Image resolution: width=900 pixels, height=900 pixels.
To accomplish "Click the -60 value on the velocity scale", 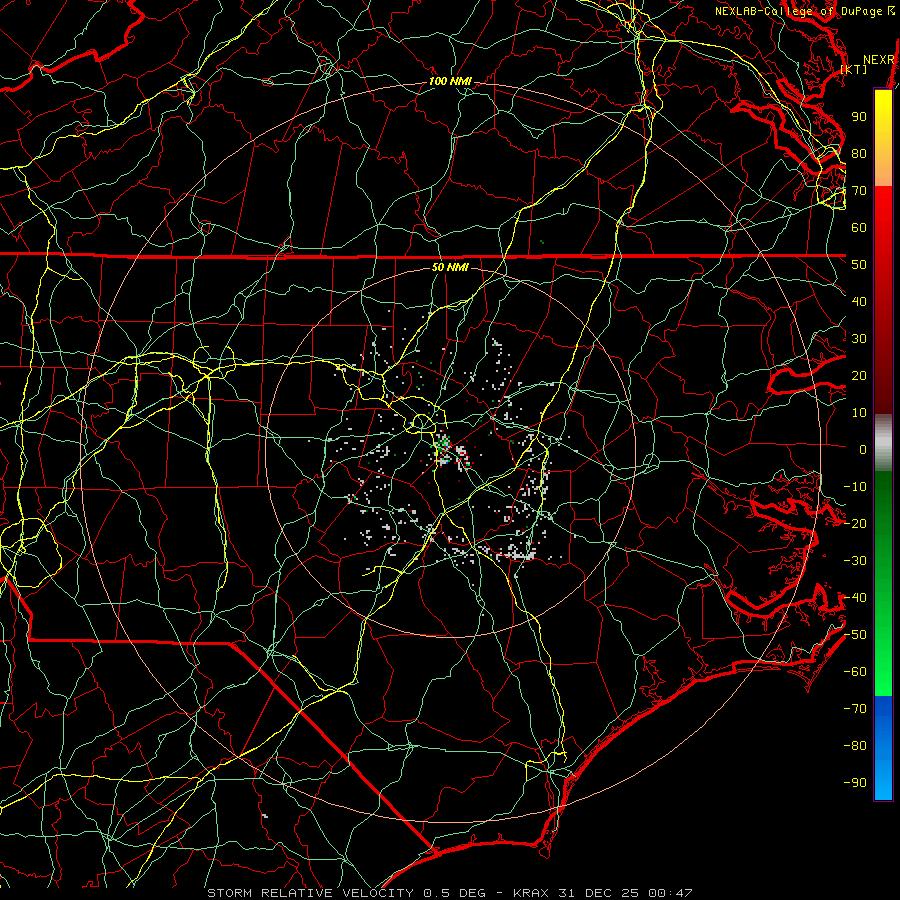I will point(855,672).
